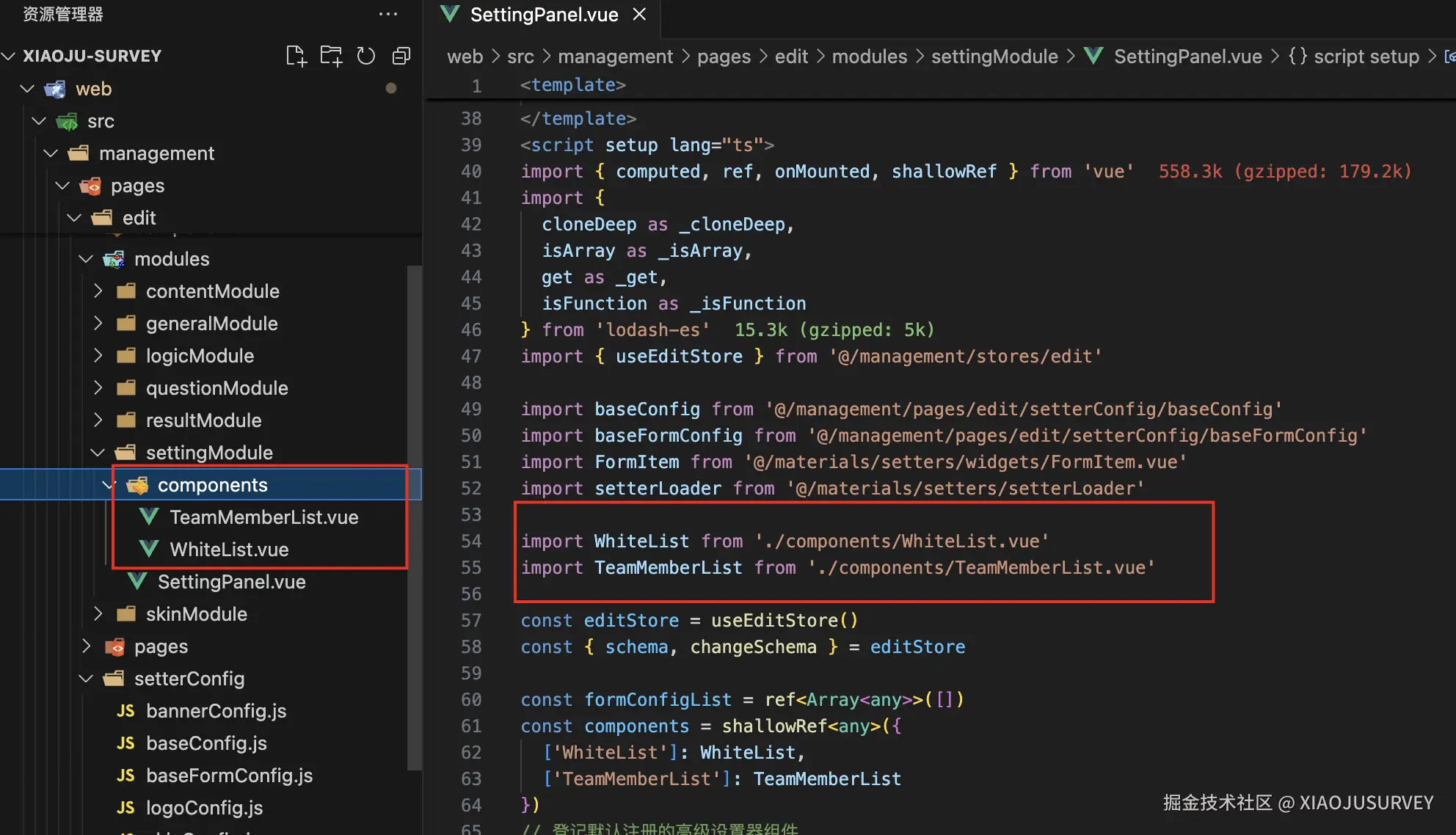Open baseFormConfig.js in the explorer
This screenshot has height=835, width=1456.
tap(229, 776)
